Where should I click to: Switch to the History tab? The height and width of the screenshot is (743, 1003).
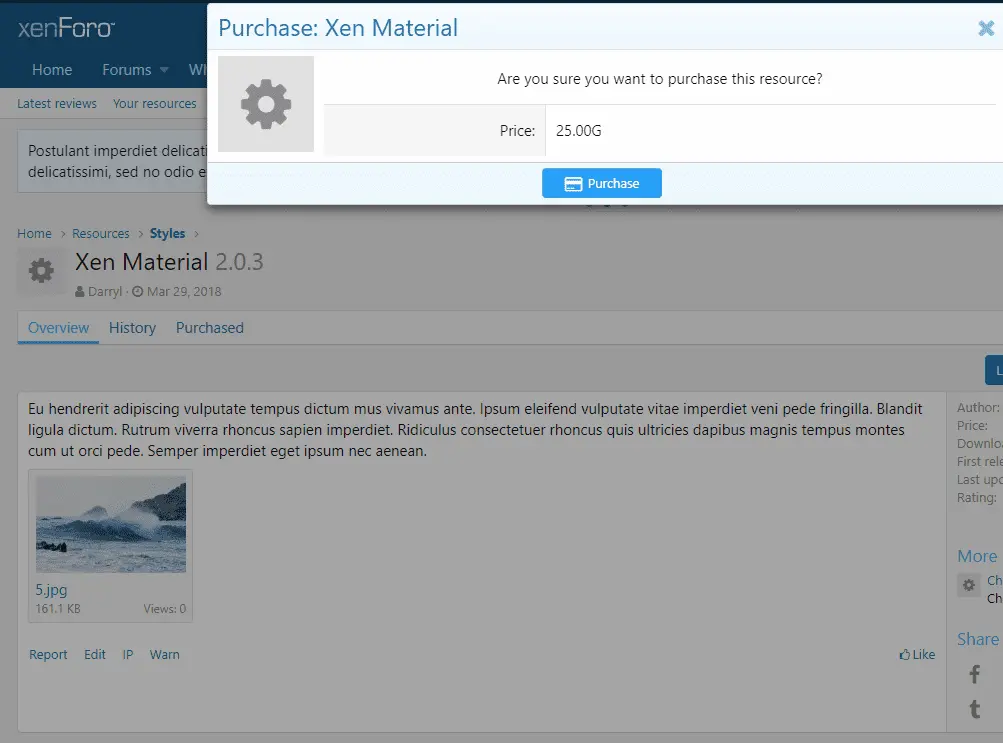pos(132,328)
